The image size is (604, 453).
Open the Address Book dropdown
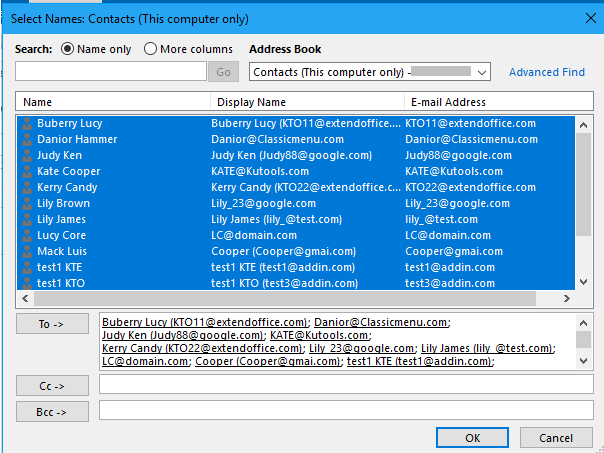[482, 72]
